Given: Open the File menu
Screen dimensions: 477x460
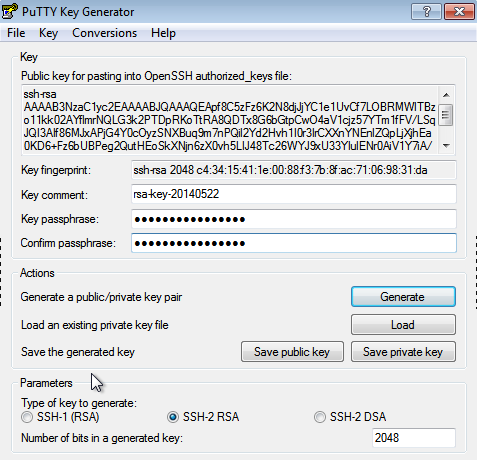Looking at the screenshot, I should point(16,33).
